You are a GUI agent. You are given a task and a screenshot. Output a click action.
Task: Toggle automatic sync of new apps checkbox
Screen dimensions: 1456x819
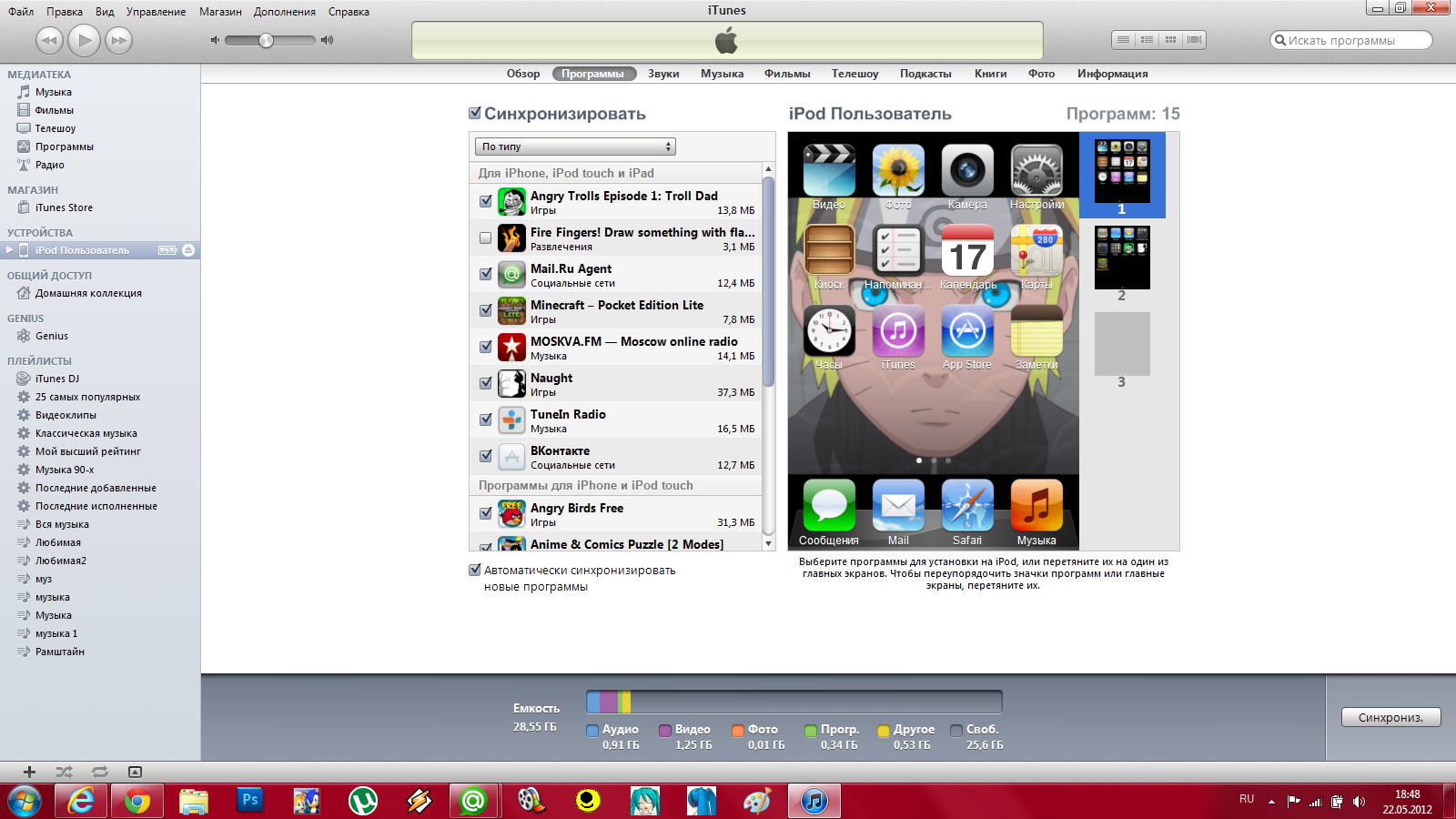tap(474, 570)
